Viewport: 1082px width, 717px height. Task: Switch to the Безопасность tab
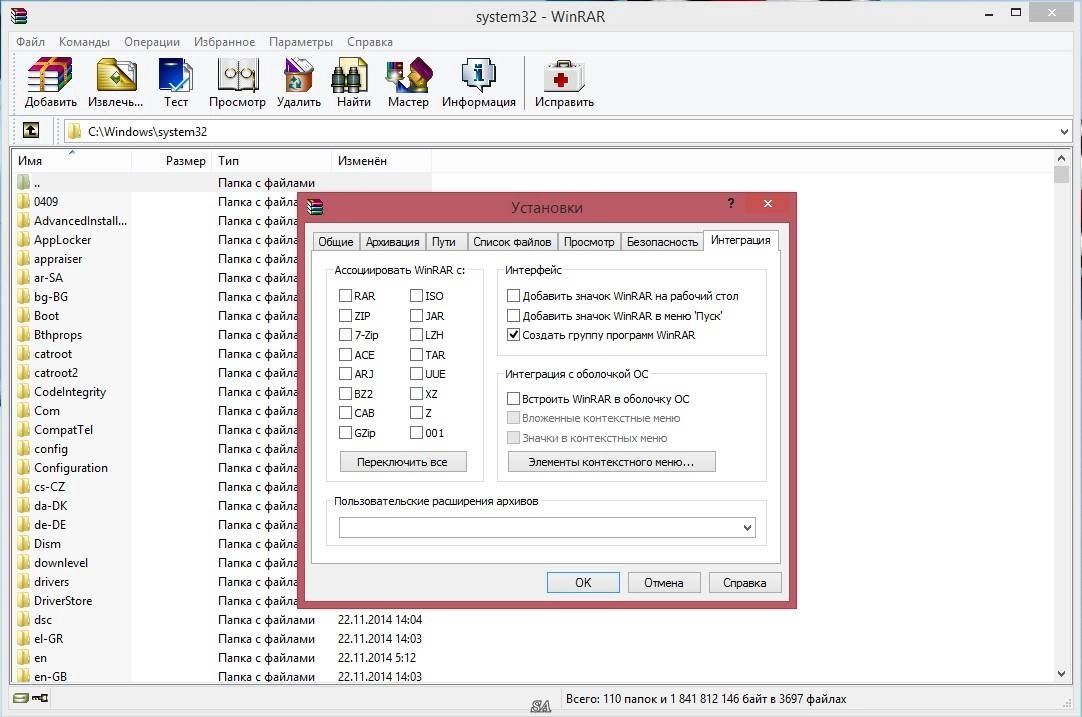pyautogui.click(x=662, y=242)
